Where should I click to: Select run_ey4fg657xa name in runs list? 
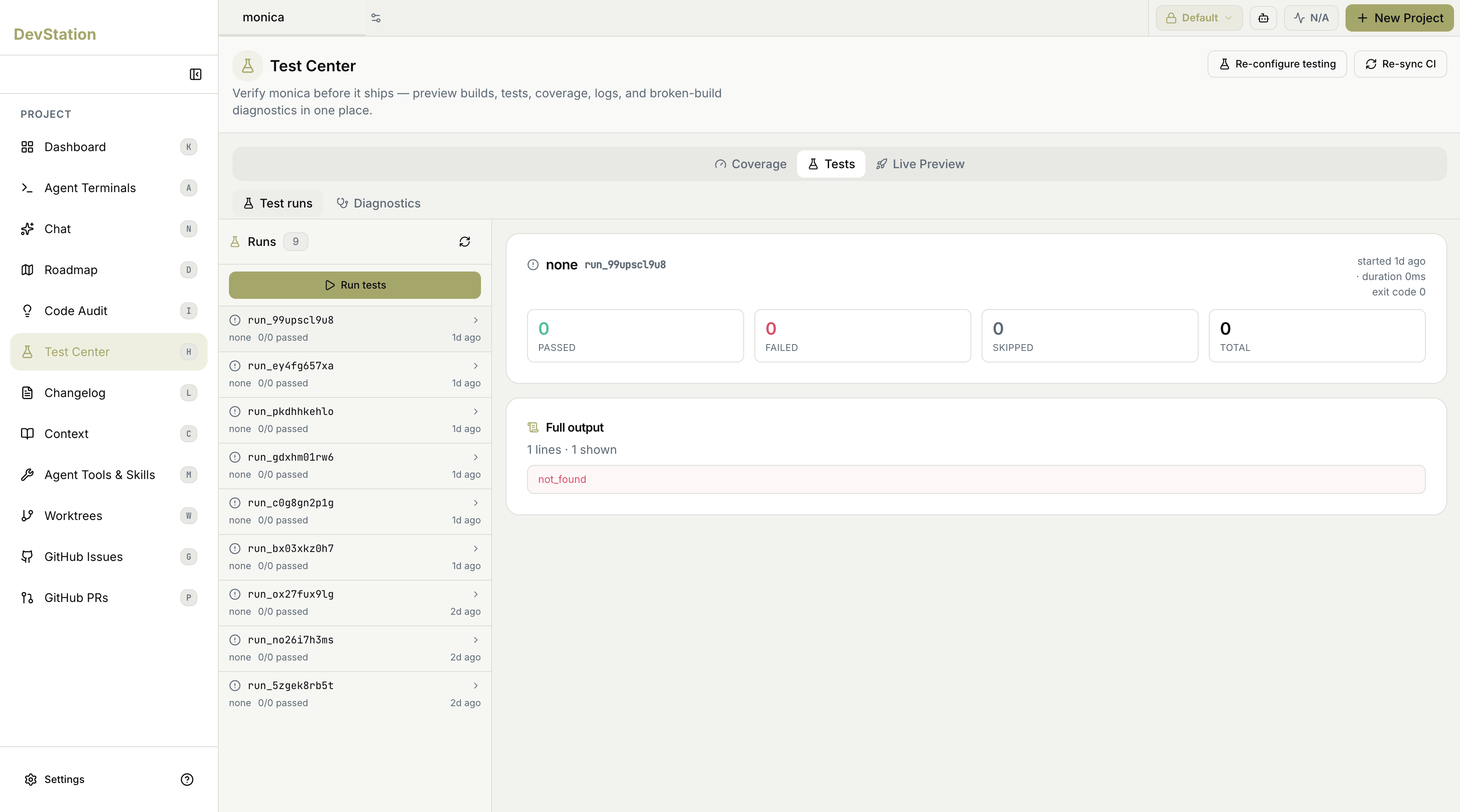(x=291, y=366)
